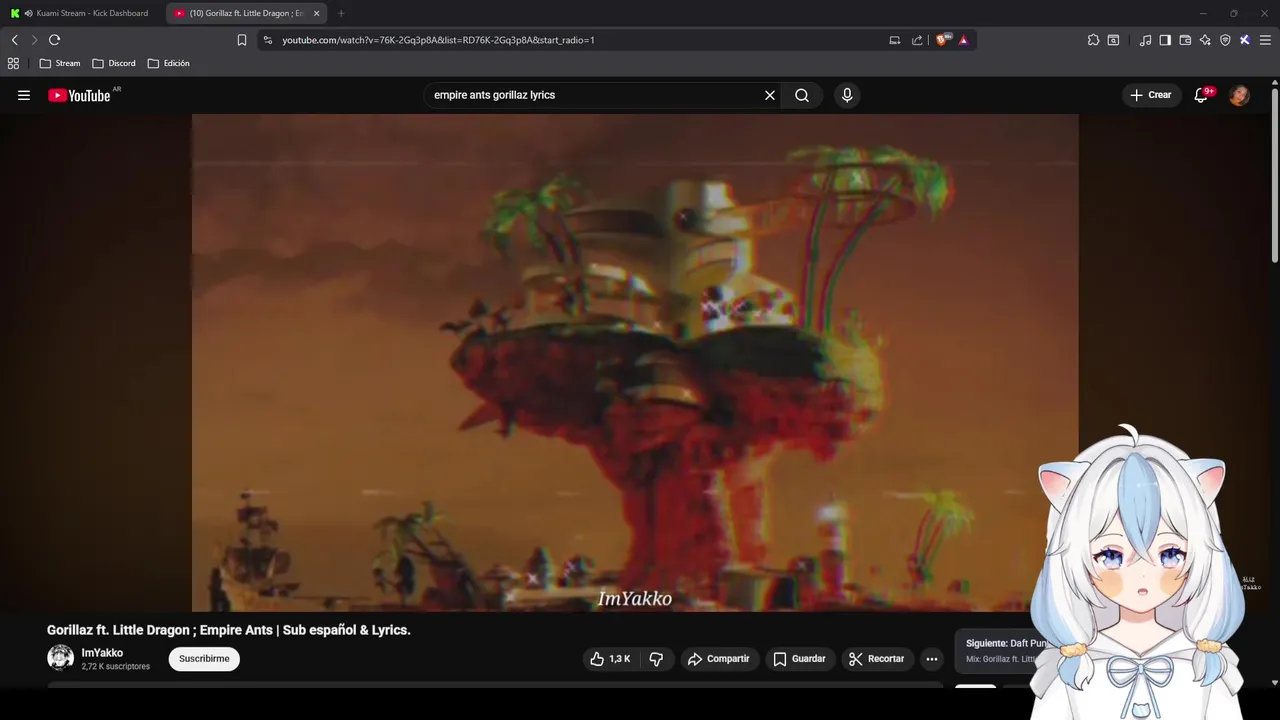This screenshot has height=720, width=1280.
Task: Open ImYakko channel avatar
Action: [61, 658]
